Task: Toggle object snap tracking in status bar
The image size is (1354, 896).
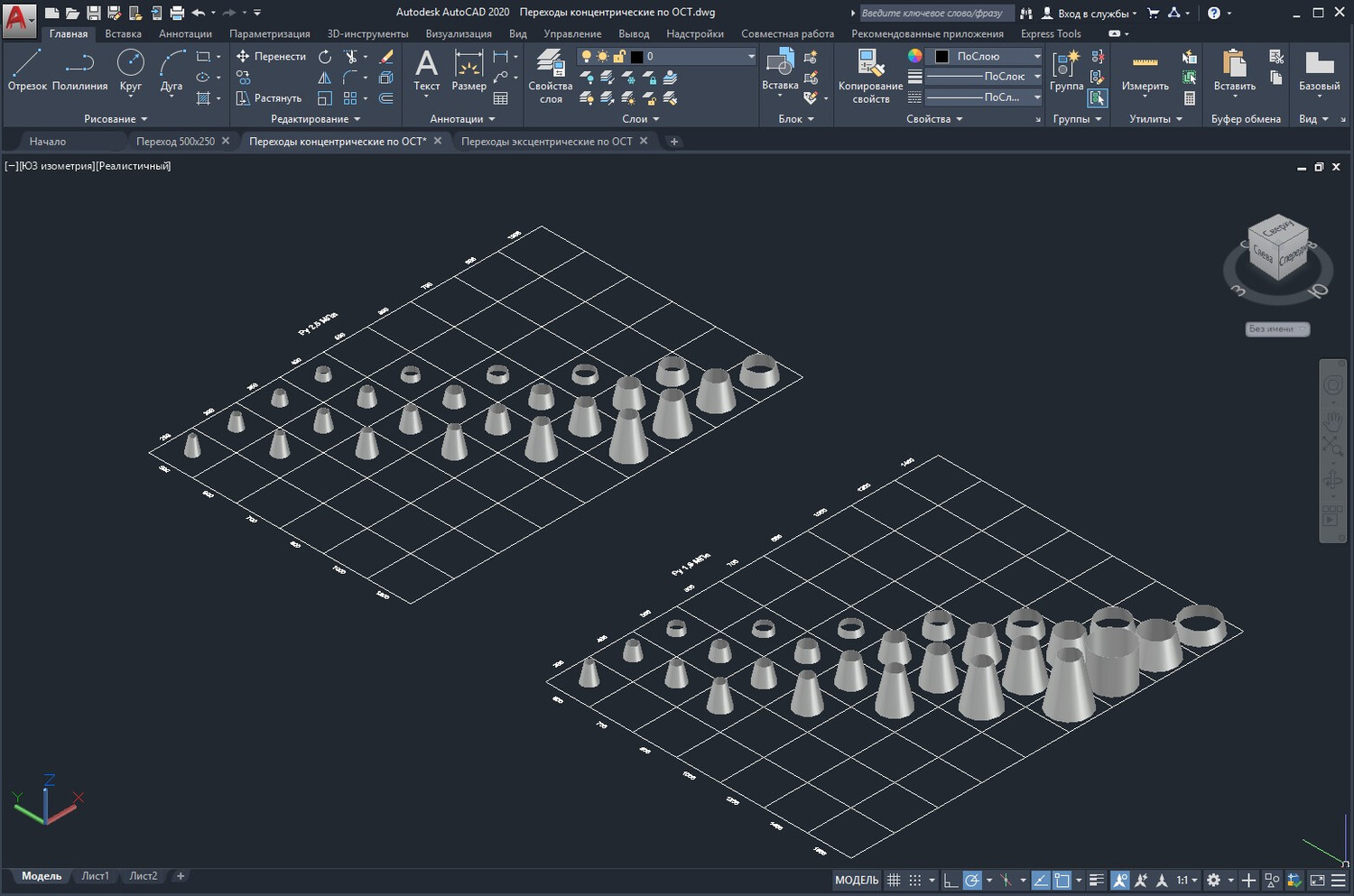Action: click(1041, 880)
